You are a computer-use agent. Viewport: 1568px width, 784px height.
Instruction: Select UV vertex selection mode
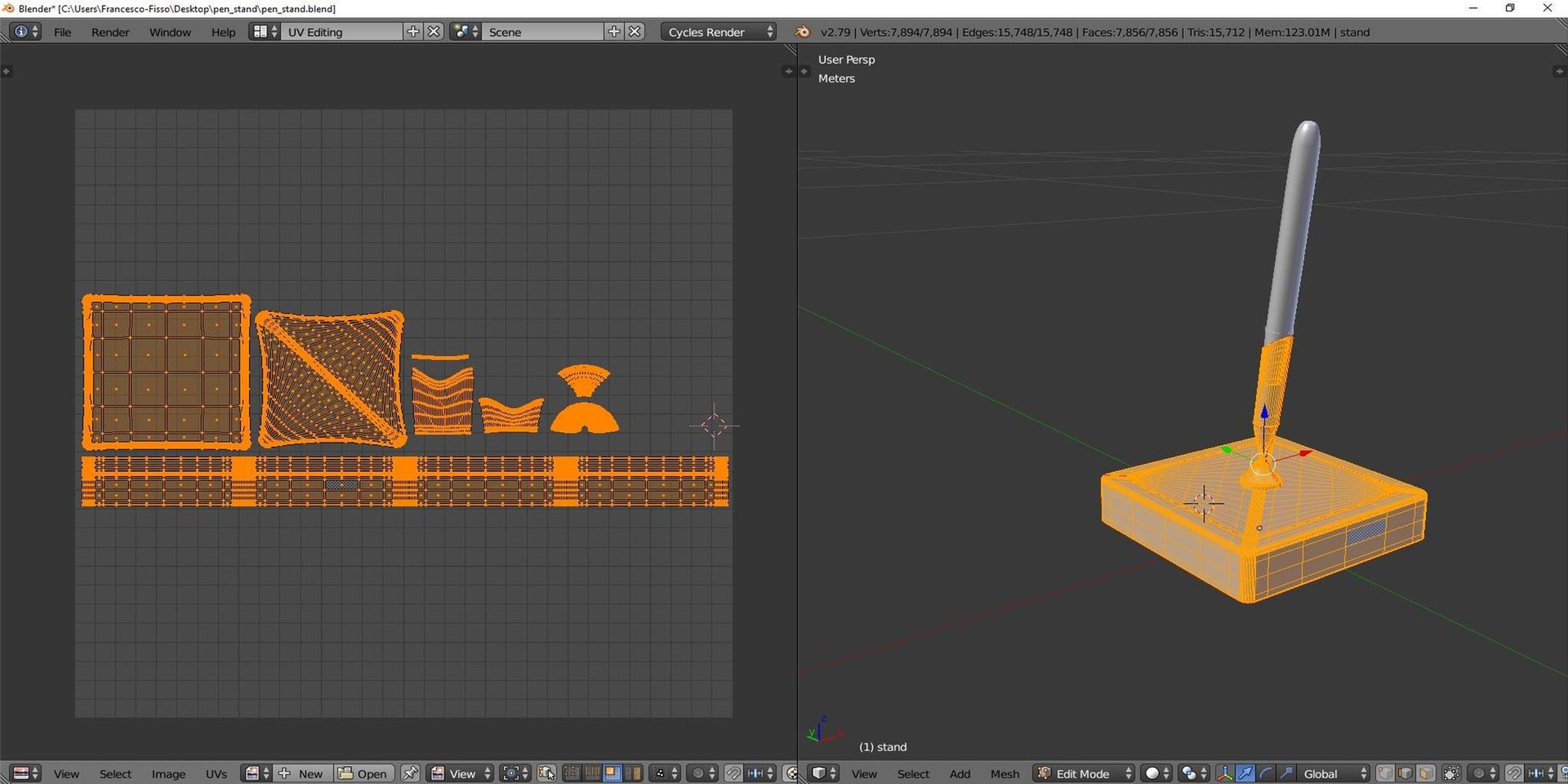click(x=572, y=773)
